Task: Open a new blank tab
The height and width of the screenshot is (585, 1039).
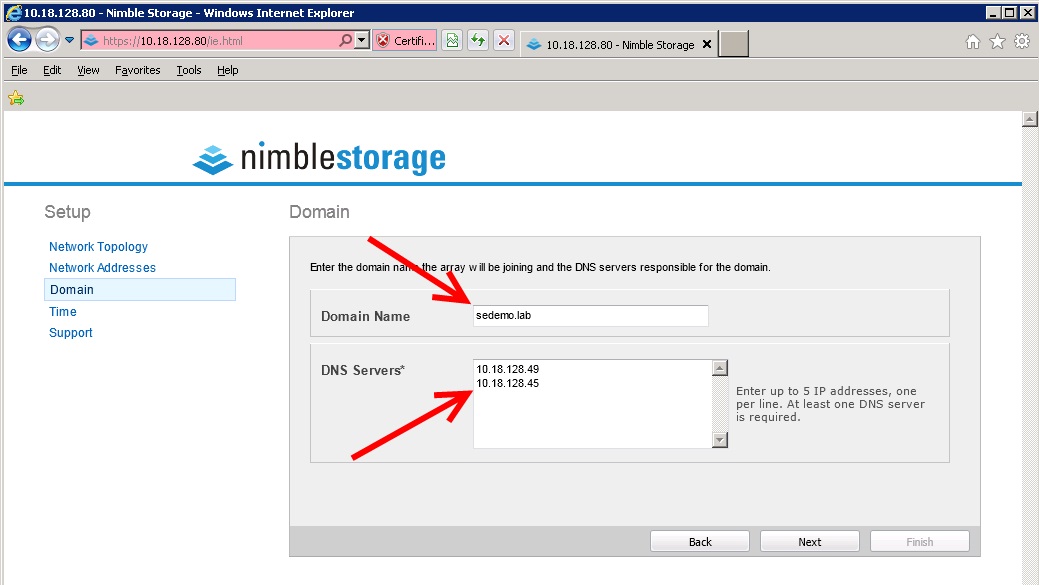Action: pos(734,44)
